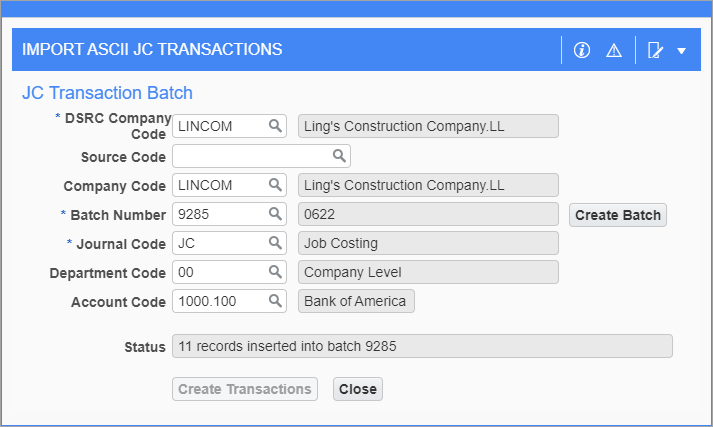The width and height of the screenshot is (713, 427).
Task: Click the edit notes icon in header
Action: 655,50
